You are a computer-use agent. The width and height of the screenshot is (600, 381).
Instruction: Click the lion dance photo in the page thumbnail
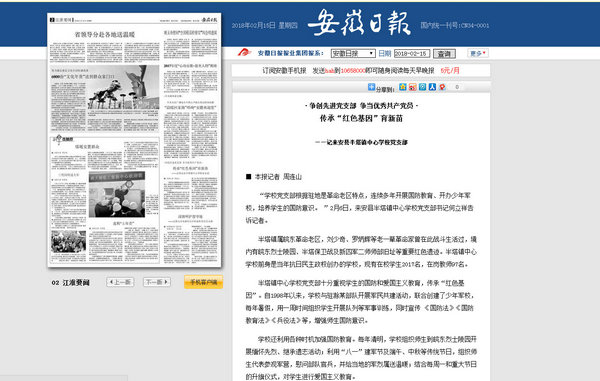click(123, 87)
